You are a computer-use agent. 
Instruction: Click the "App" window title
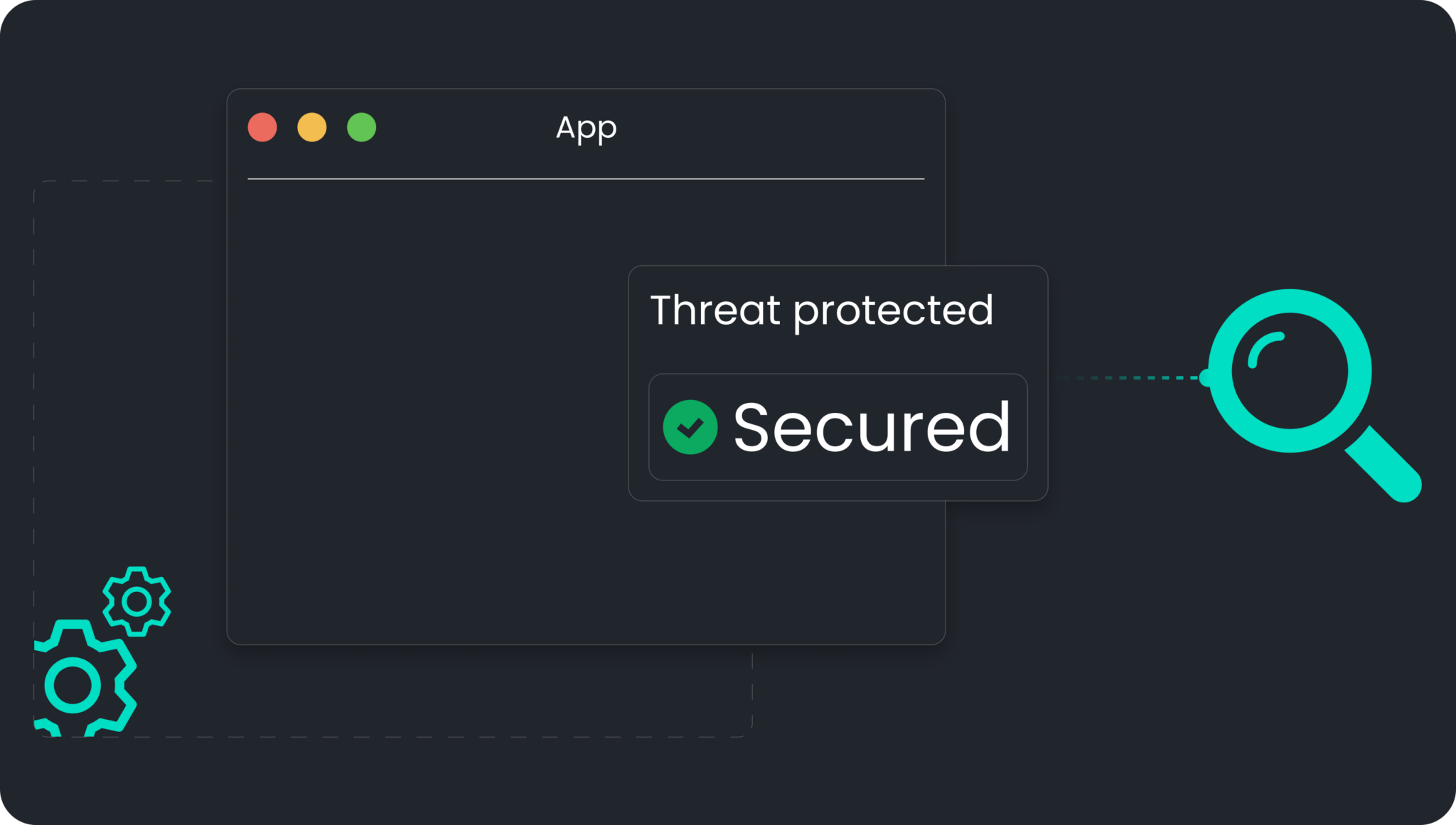pyautogui.click(x=586, y=128)
